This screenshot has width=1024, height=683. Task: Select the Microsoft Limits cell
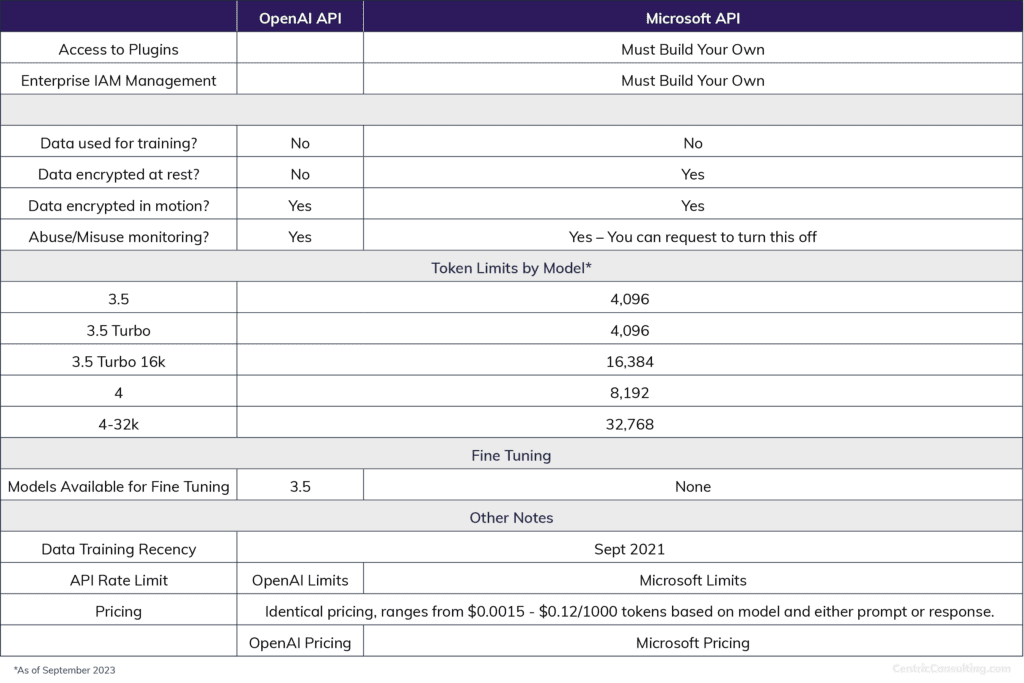click(x=693, y=579)
